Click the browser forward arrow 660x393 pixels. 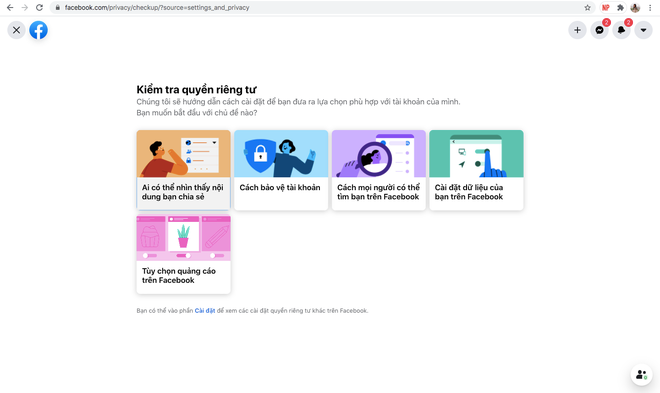[24, 8]
